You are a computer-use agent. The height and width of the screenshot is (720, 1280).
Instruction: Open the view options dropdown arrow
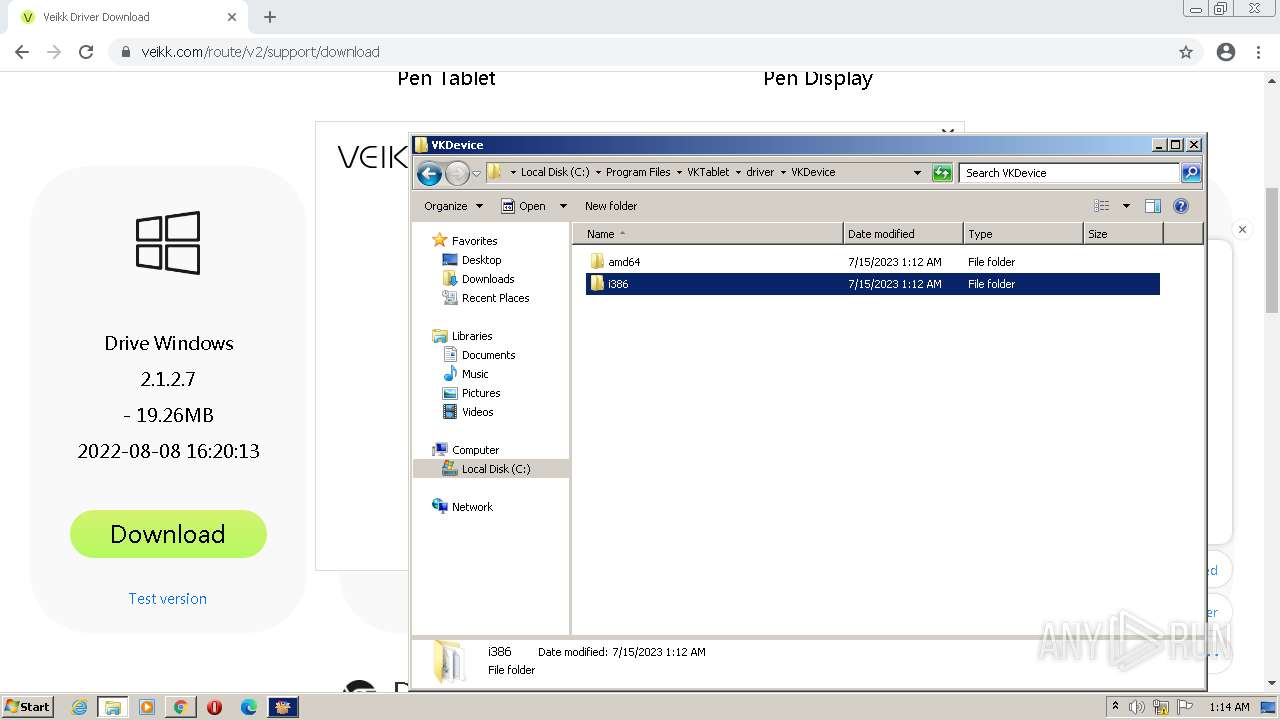(1126, 206)
